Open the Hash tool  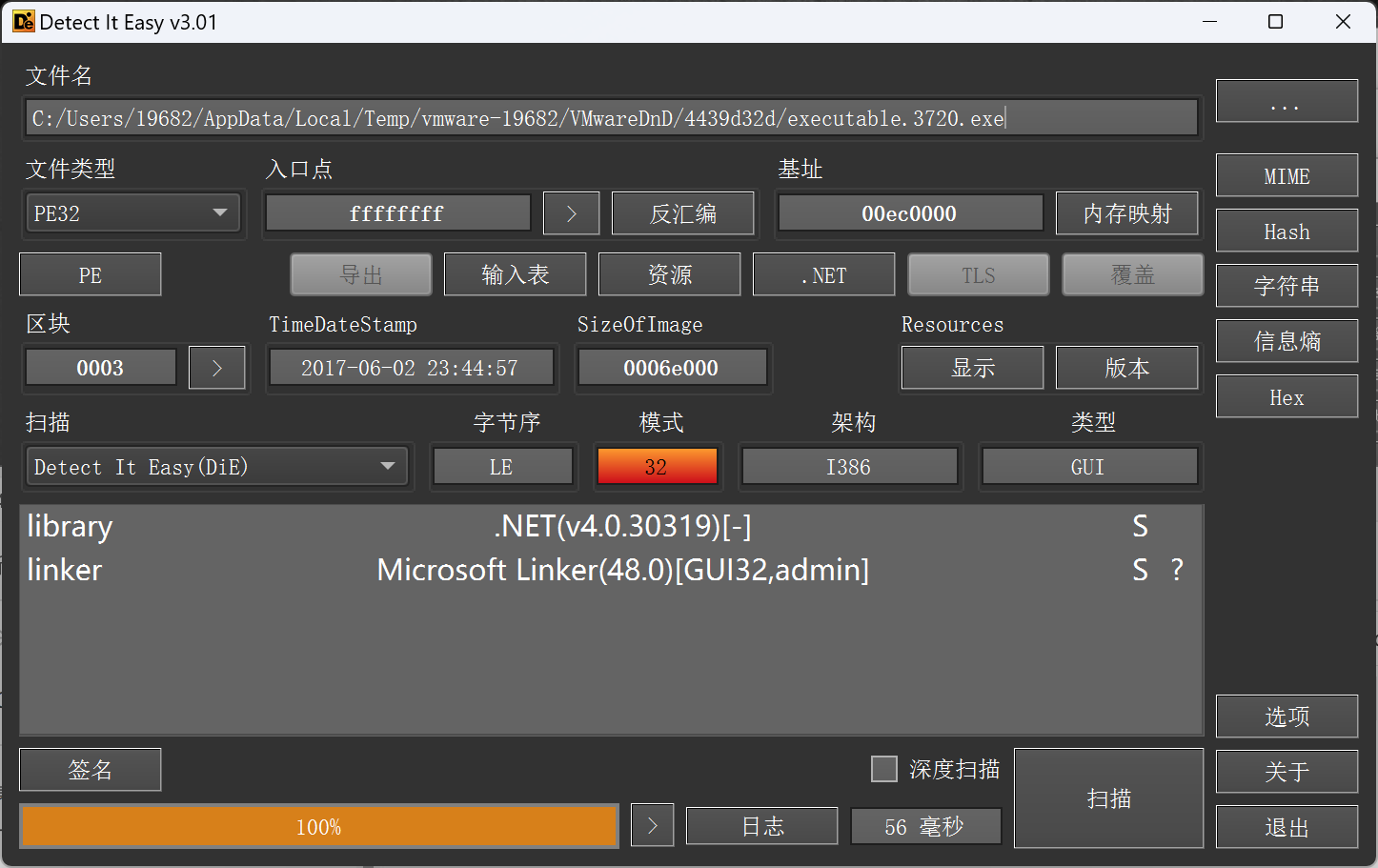coord(1287,232)
